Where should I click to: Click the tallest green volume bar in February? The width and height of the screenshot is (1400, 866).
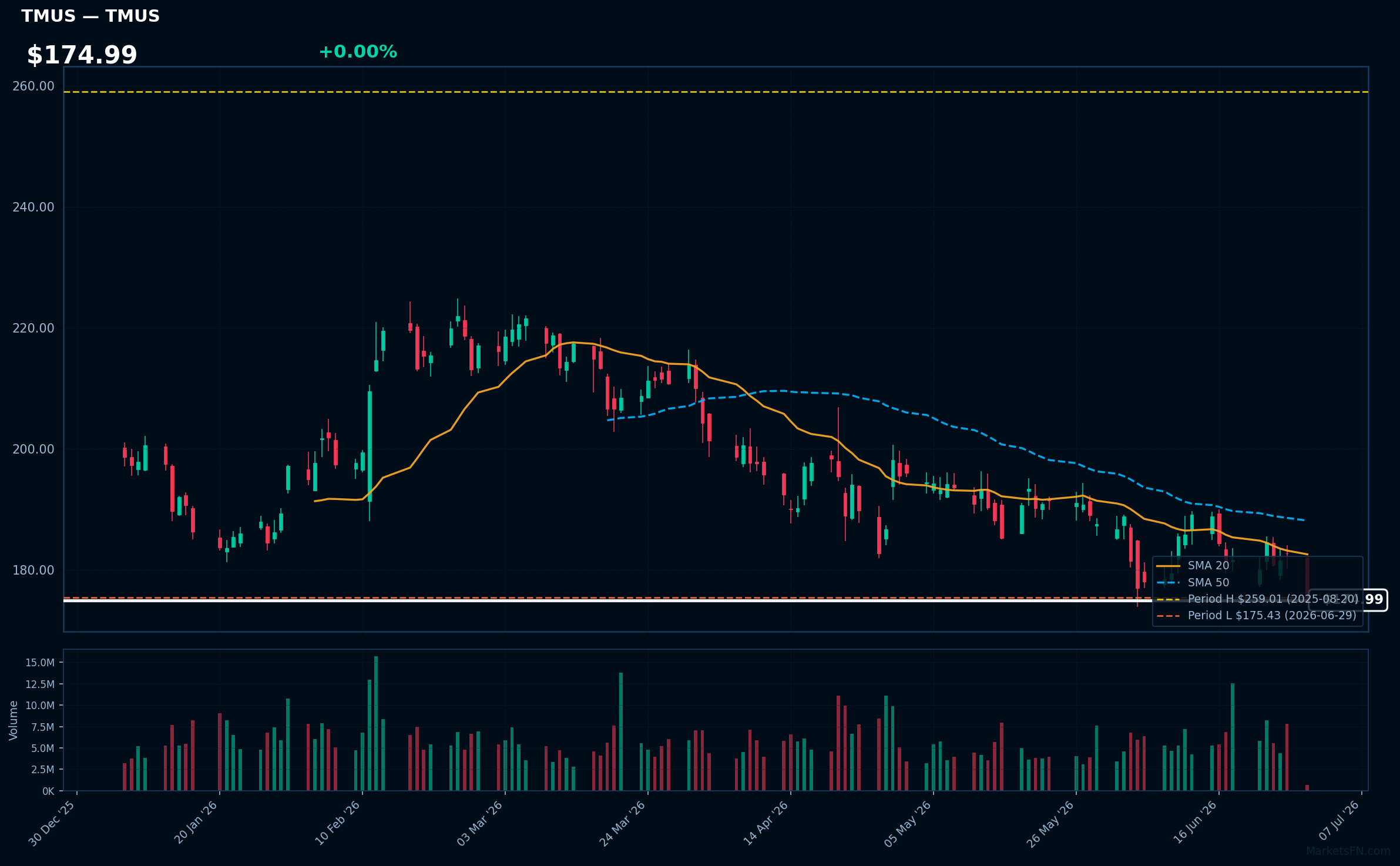376,723
